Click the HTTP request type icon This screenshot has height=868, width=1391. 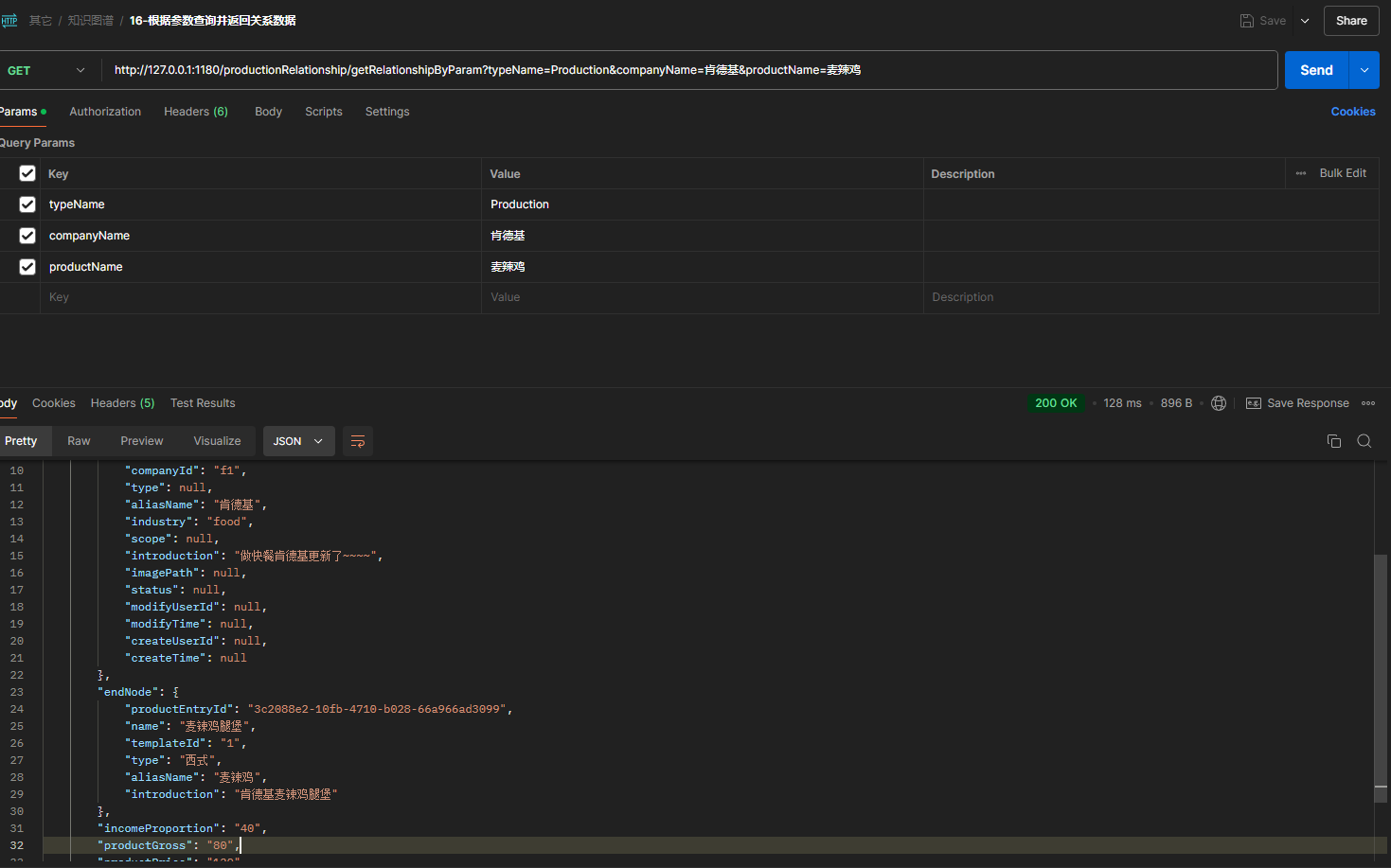tap(9, 21)
